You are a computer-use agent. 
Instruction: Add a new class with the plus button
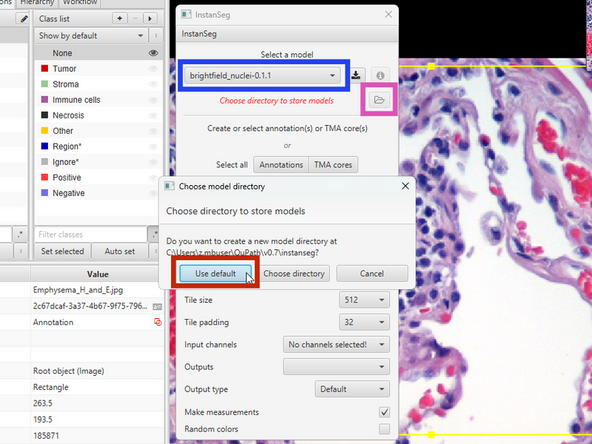click(x=120, y=18)
